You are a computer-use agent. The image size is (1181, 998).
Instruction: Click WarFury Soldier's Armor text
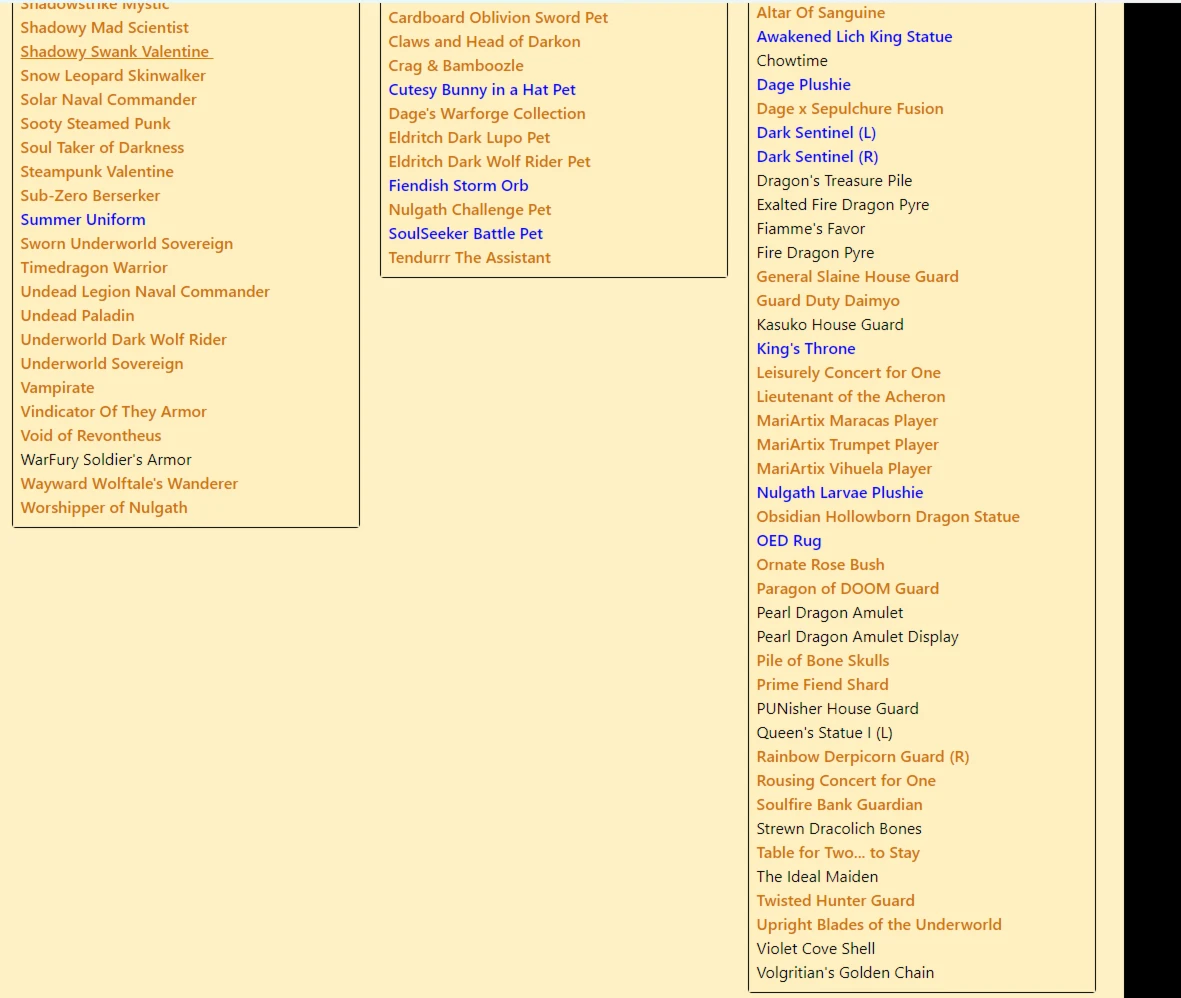coord(105,460)
